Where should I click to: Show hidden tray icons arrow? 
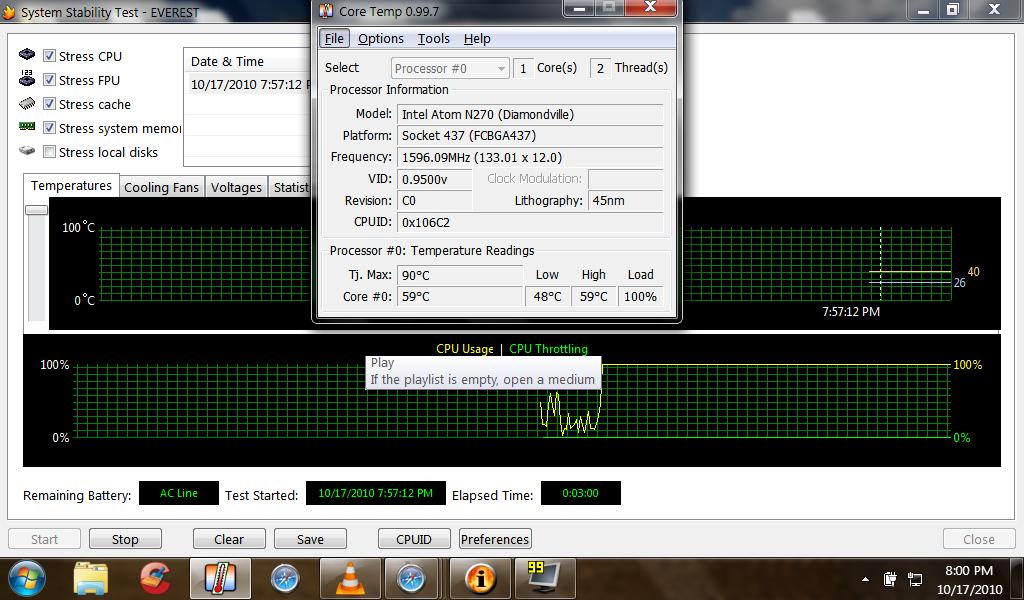click(x=865, y=579)
